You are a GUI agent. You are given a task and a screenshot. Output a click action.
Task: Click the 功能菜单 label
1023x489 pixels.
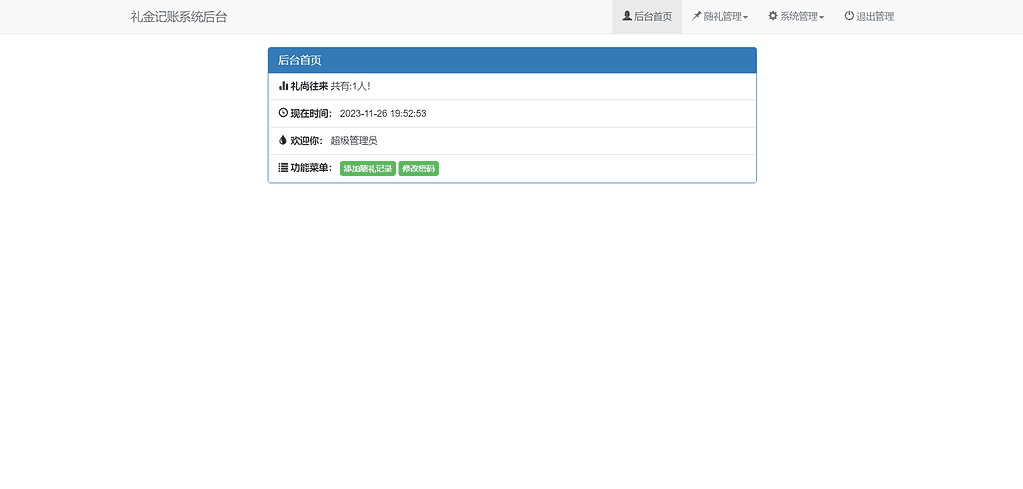tap(311, 168)
